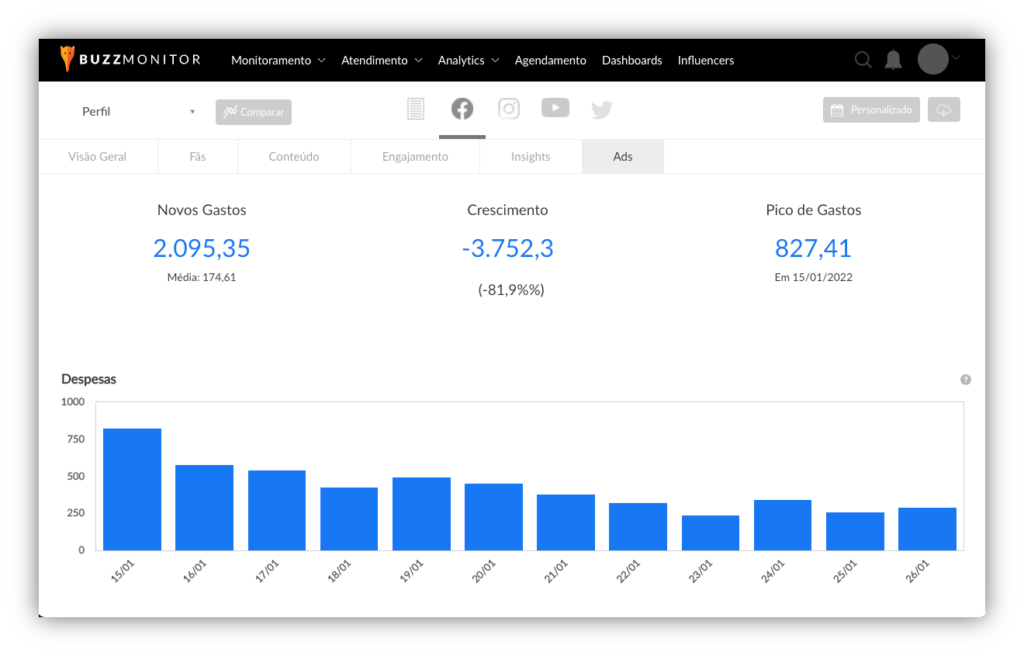The width and height of the screenshot is (1024, 656).
Task: Click the Personalizado date range button
Action: coord(871,110)
